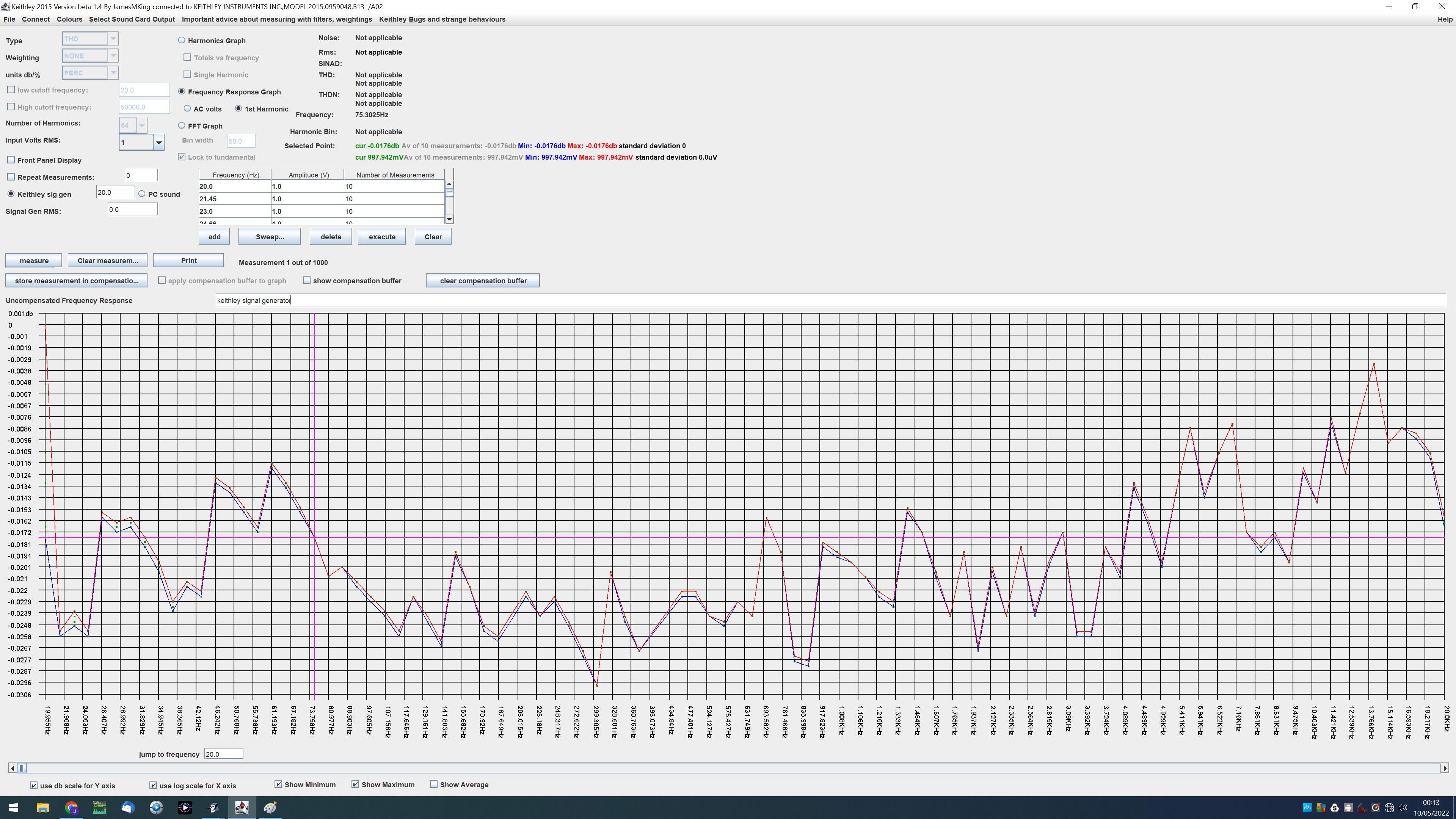Click the volume speaker tray icon
1456x819 pixels.
coord(1402,808)
